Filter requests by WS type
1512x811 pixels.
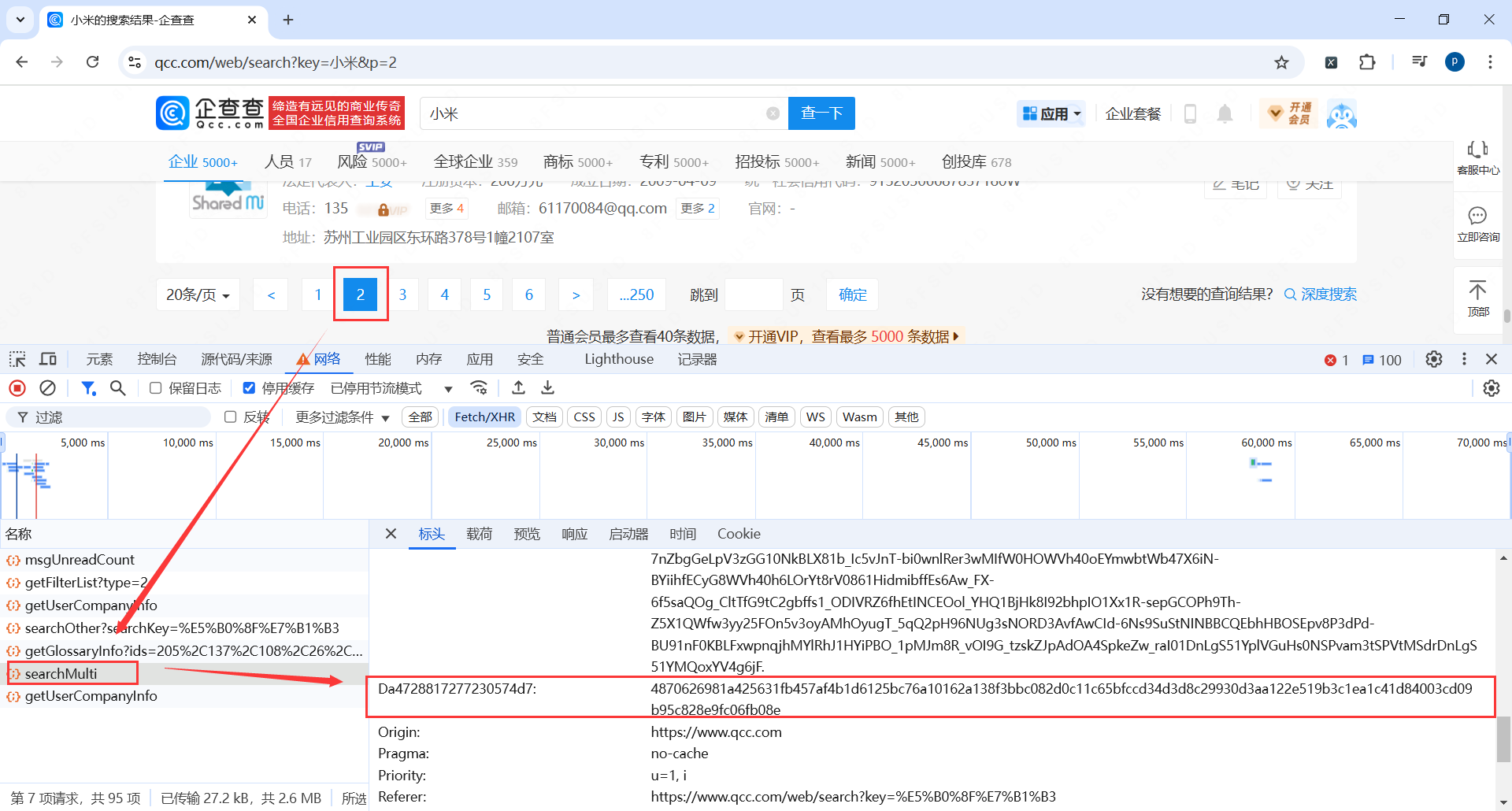point(816,417)
